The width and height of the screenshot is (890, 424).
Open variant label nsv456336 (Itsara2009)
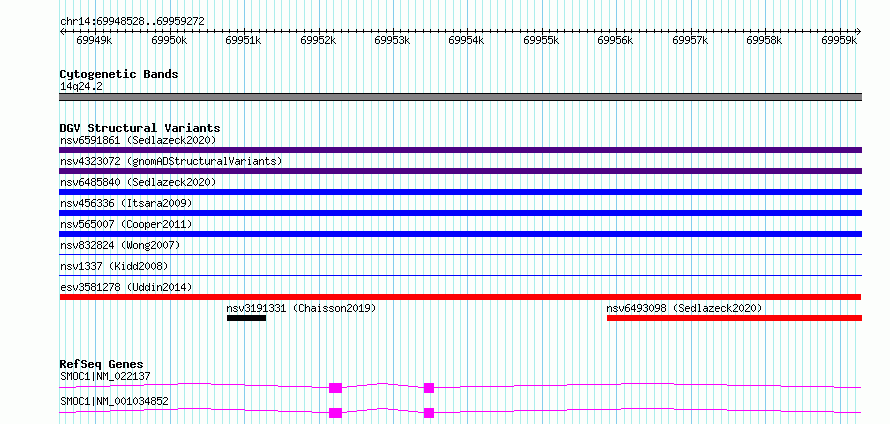click(x=126, y=203)
